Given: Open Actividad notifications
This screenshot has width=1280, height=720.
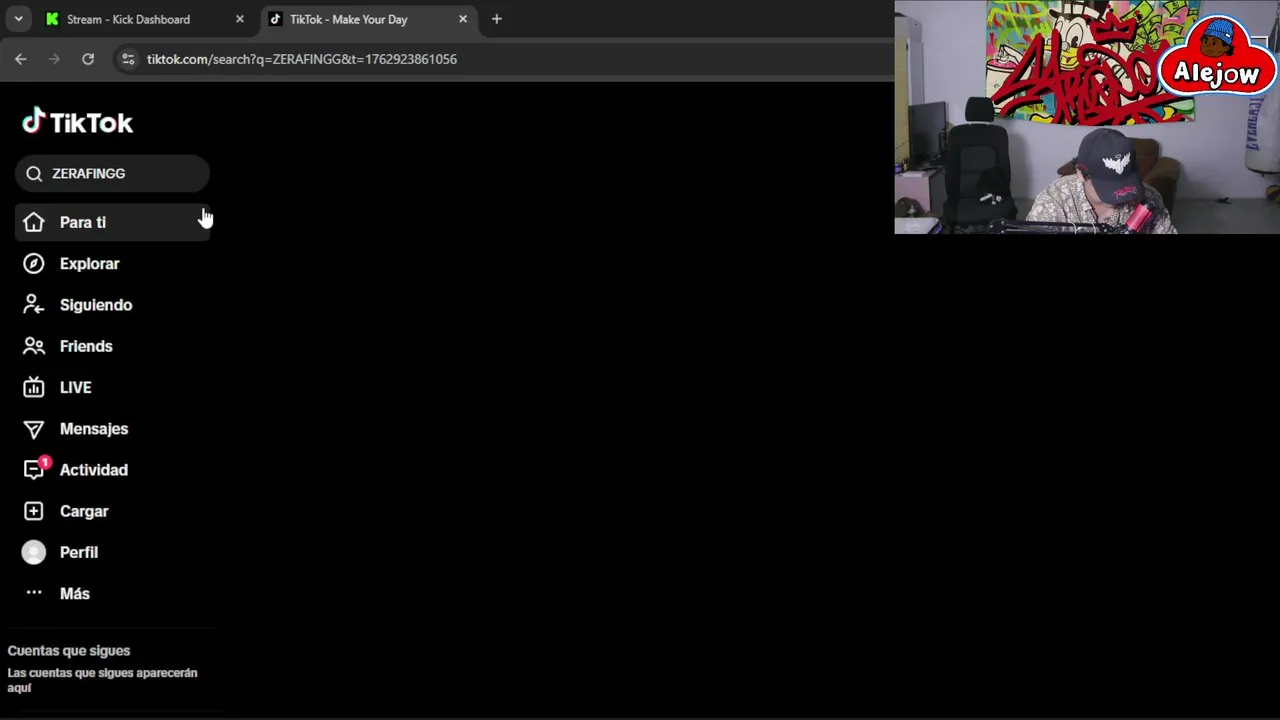Looking at the screenshot, I should (x=94, y=470).
